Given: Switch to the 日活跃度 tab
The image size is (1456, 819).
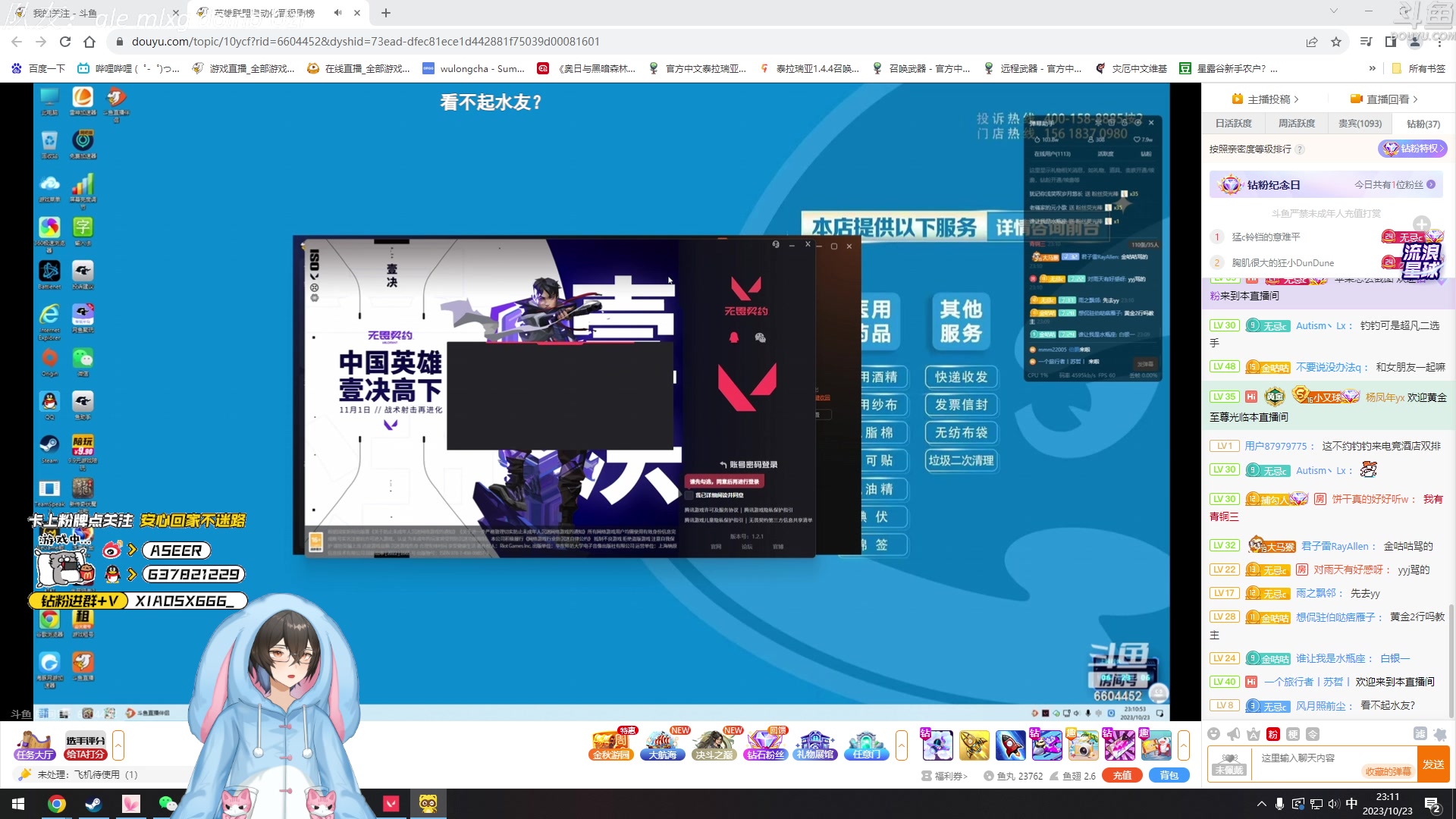Looking at the screenshot, I should pos(1234,124).
